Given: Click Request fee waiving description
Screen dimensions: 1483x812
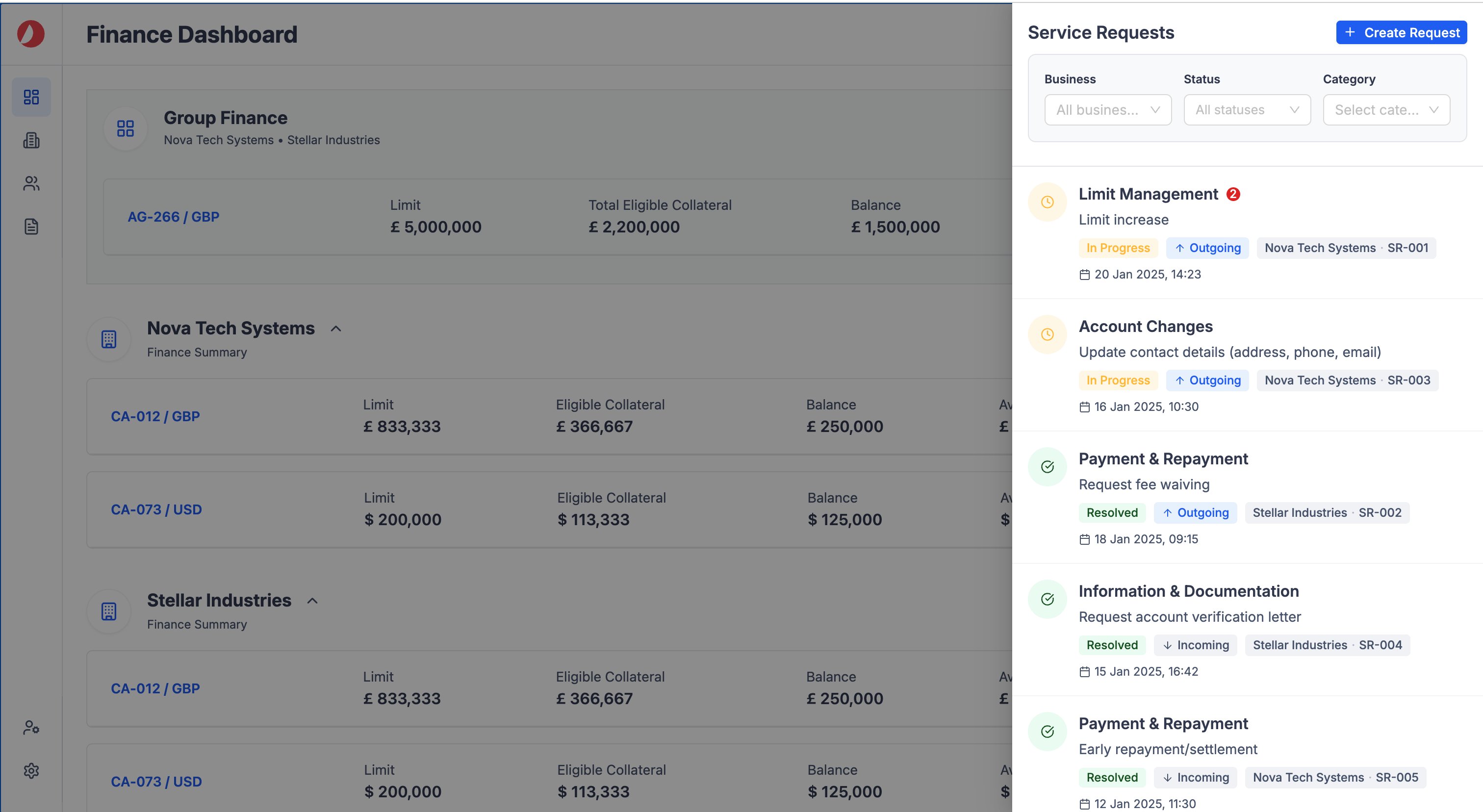Looking at the screenshot, I should point(1144,484).
